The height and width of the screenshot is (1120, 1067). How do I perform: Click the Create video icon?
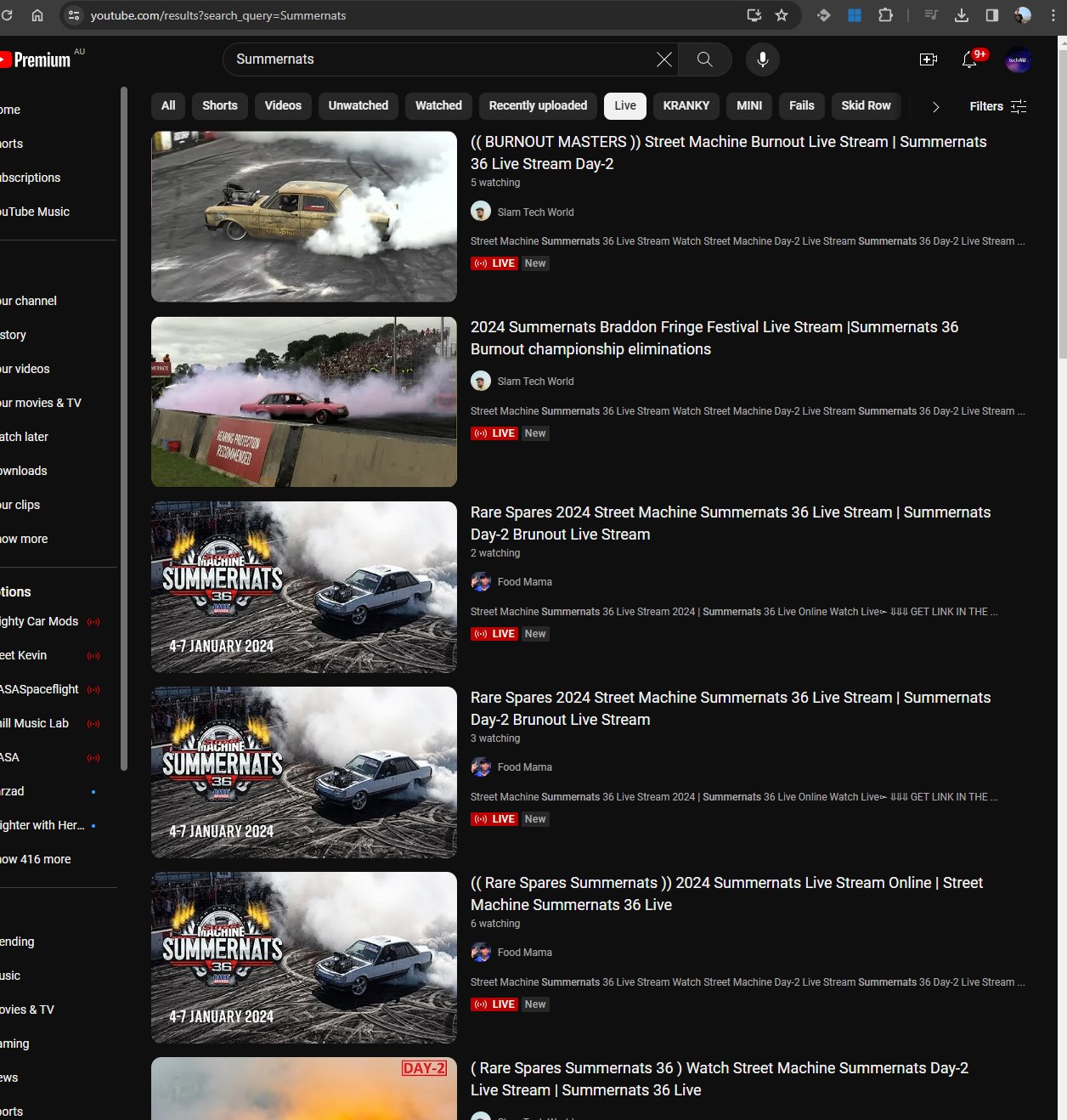click(929, 59)
